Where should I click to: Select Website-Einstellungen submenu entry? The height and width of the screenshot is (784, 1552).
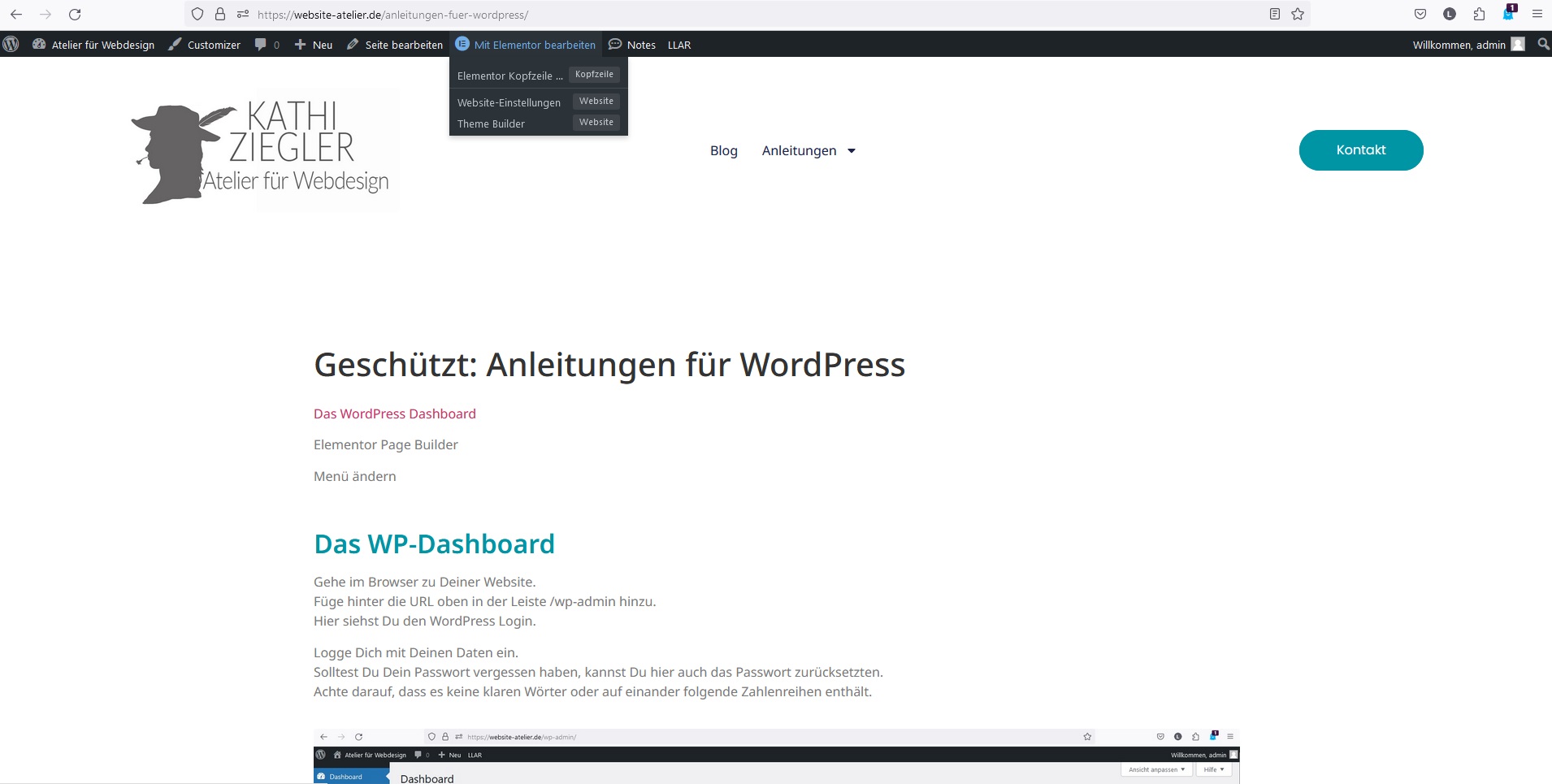[x=538, y=102]
